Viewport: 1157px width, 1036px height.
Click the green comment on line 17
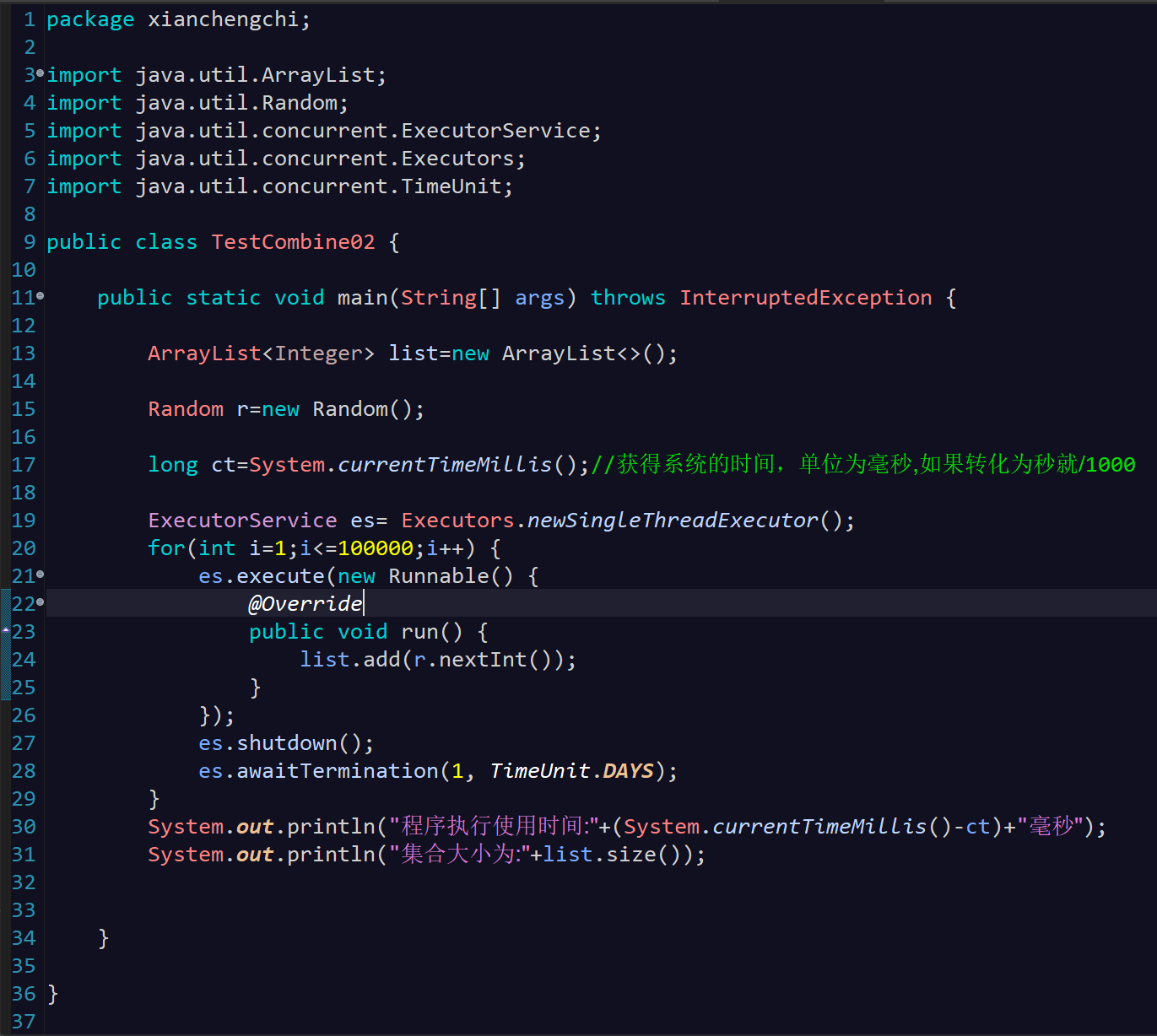pyautogui.click(x=862, y=465)
